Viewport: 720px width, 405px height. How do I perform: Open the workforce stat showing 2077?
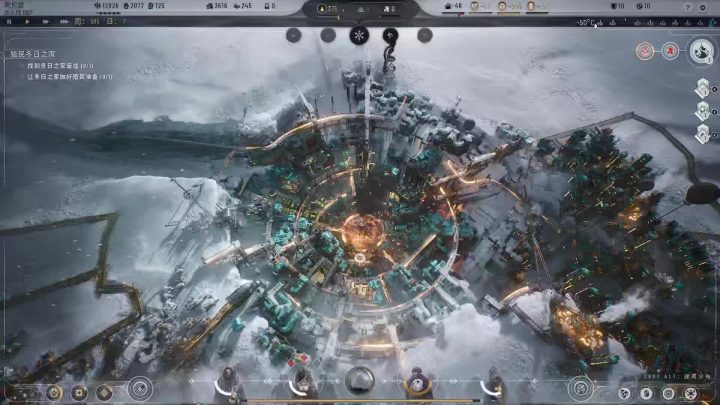(134, 6)
